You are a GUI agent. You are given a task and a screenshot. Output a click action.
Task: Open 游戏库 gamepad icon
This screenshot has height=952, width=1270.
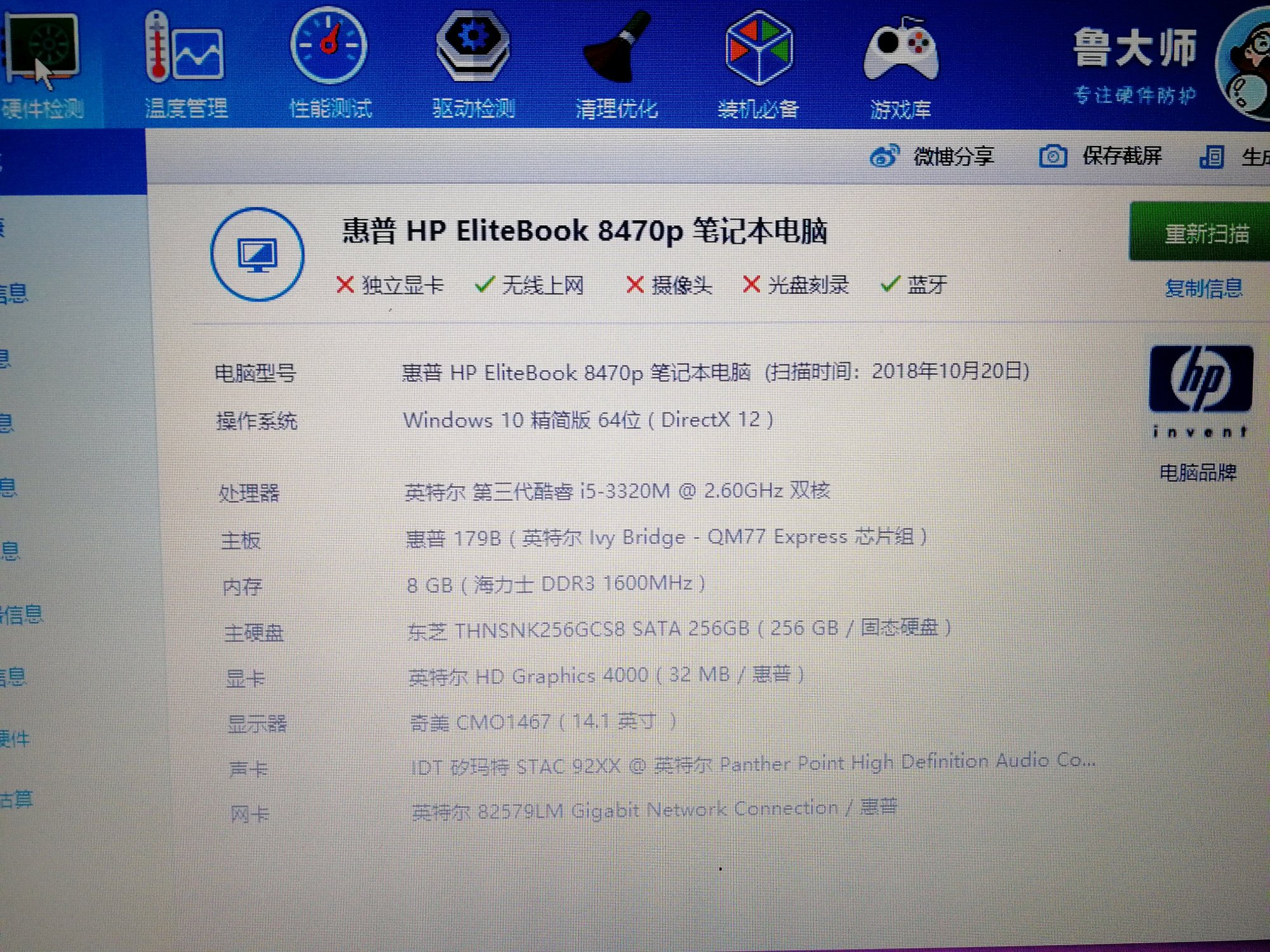[x=900, y=50]
